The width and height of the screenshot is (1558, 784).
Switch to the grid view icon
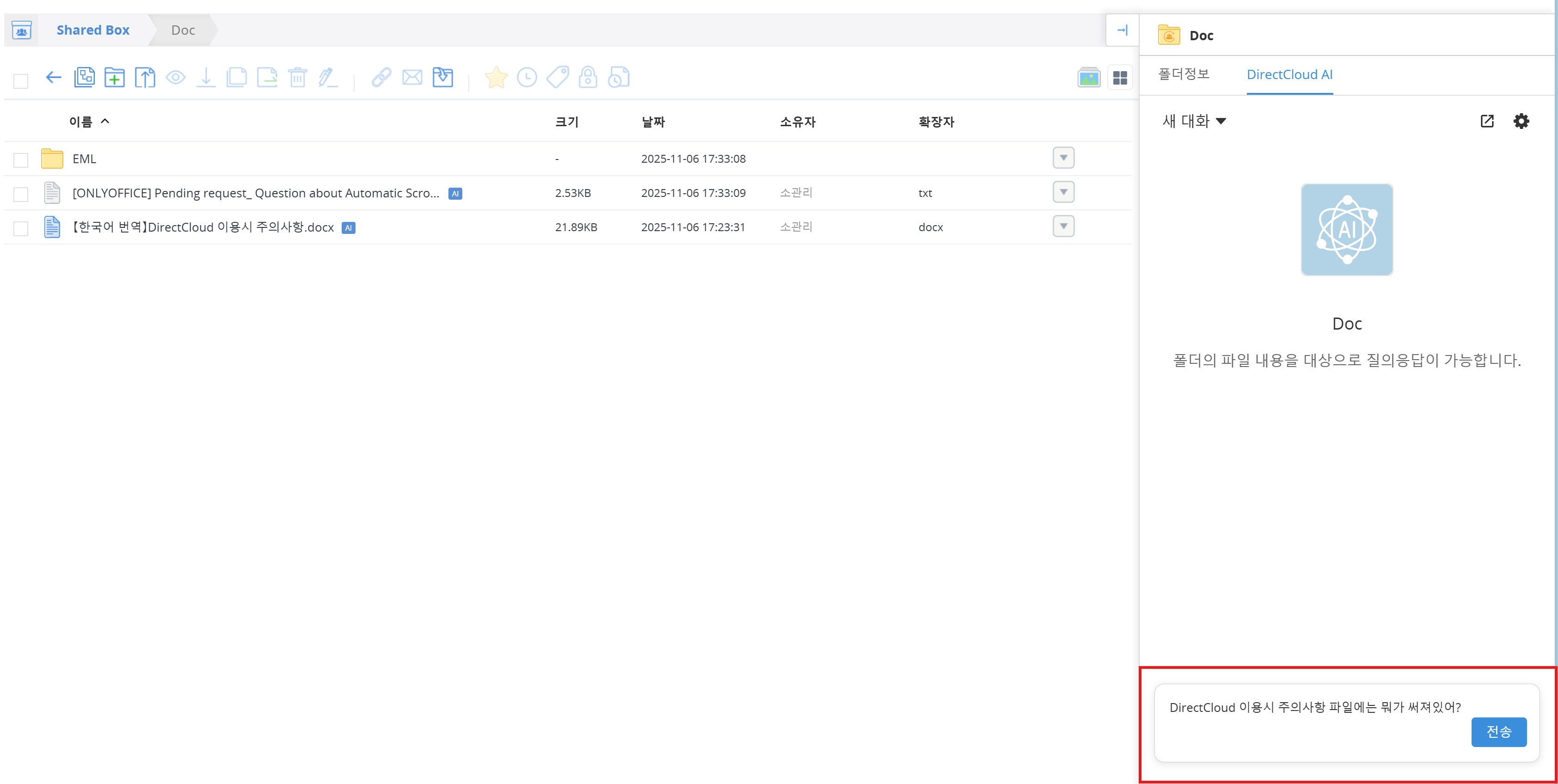[1120, 78]
